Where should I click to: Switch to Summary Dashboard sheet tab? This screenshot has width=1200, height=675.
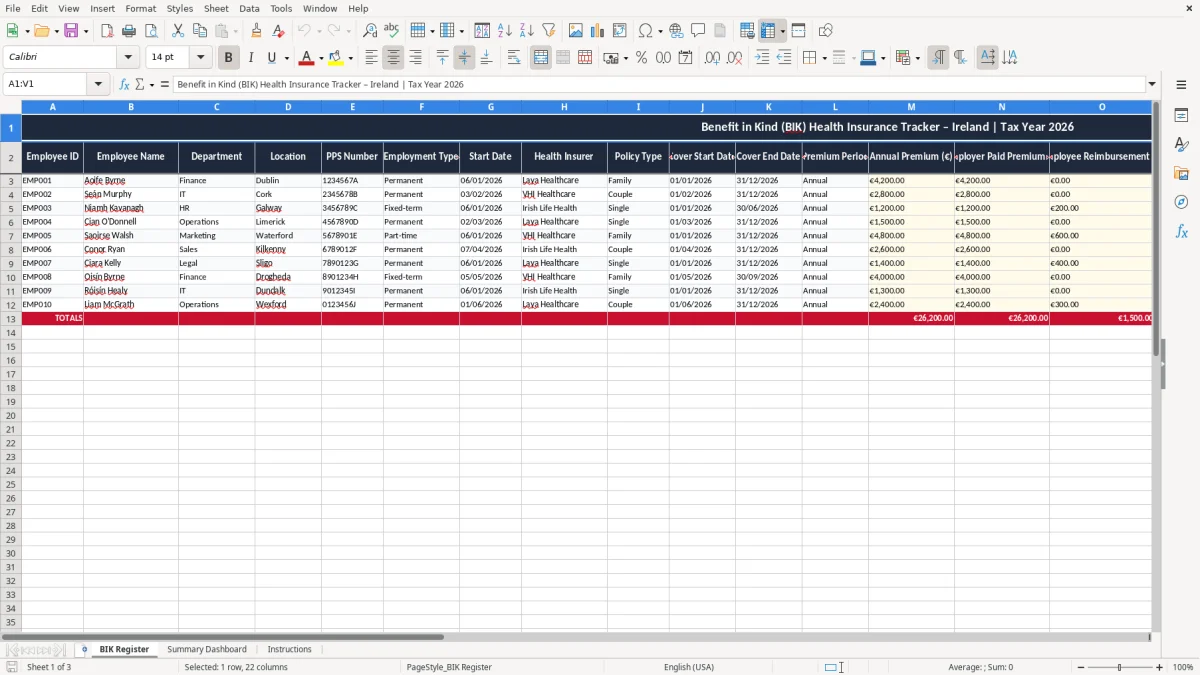coord(207,649)
